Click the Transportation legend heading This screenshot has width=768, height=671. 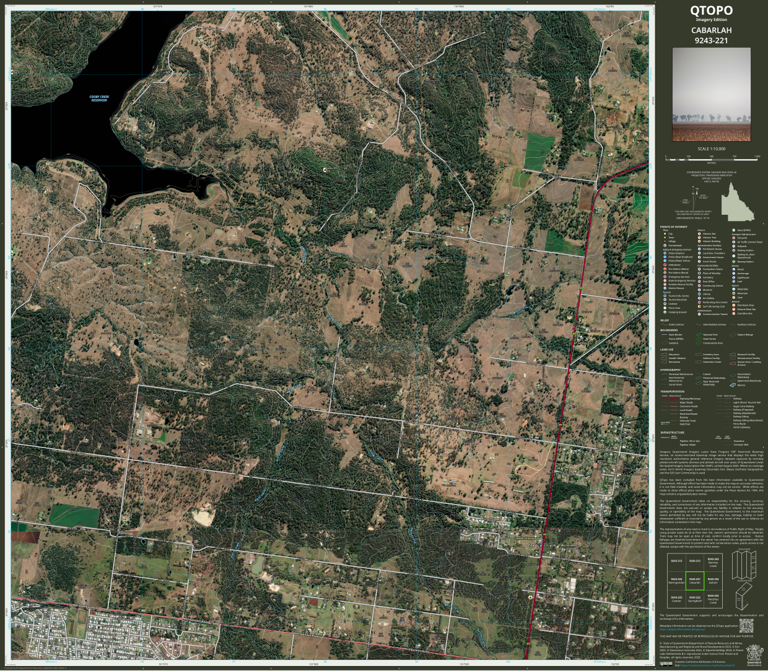(x=672, y=391)
